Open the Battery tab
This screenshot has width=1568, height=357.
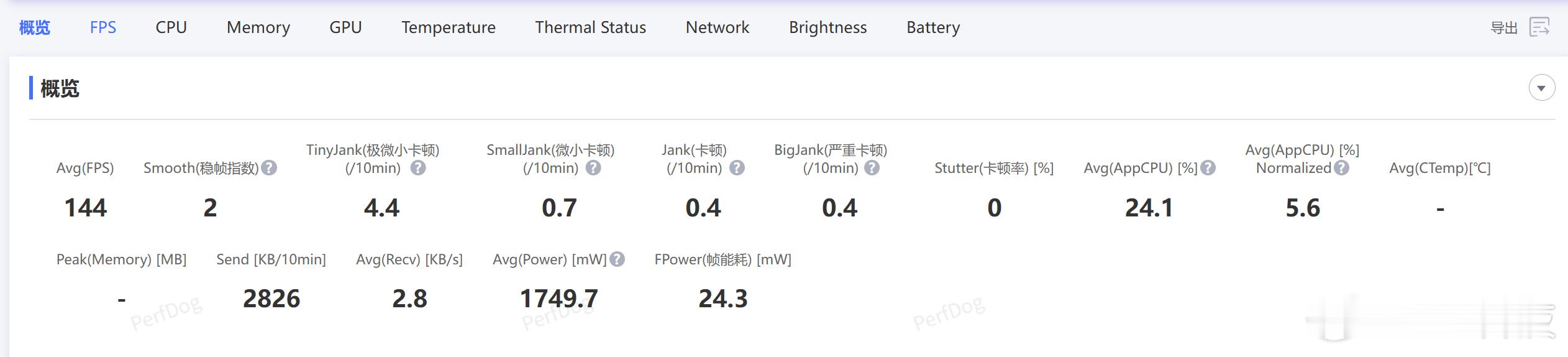[932, 27]
